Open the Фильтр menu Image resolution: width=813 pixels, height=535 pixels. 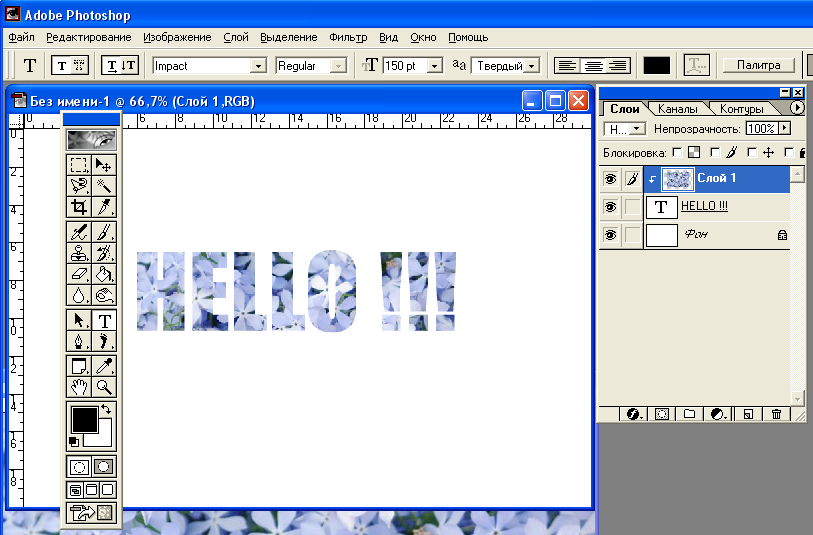click(350, 37)
